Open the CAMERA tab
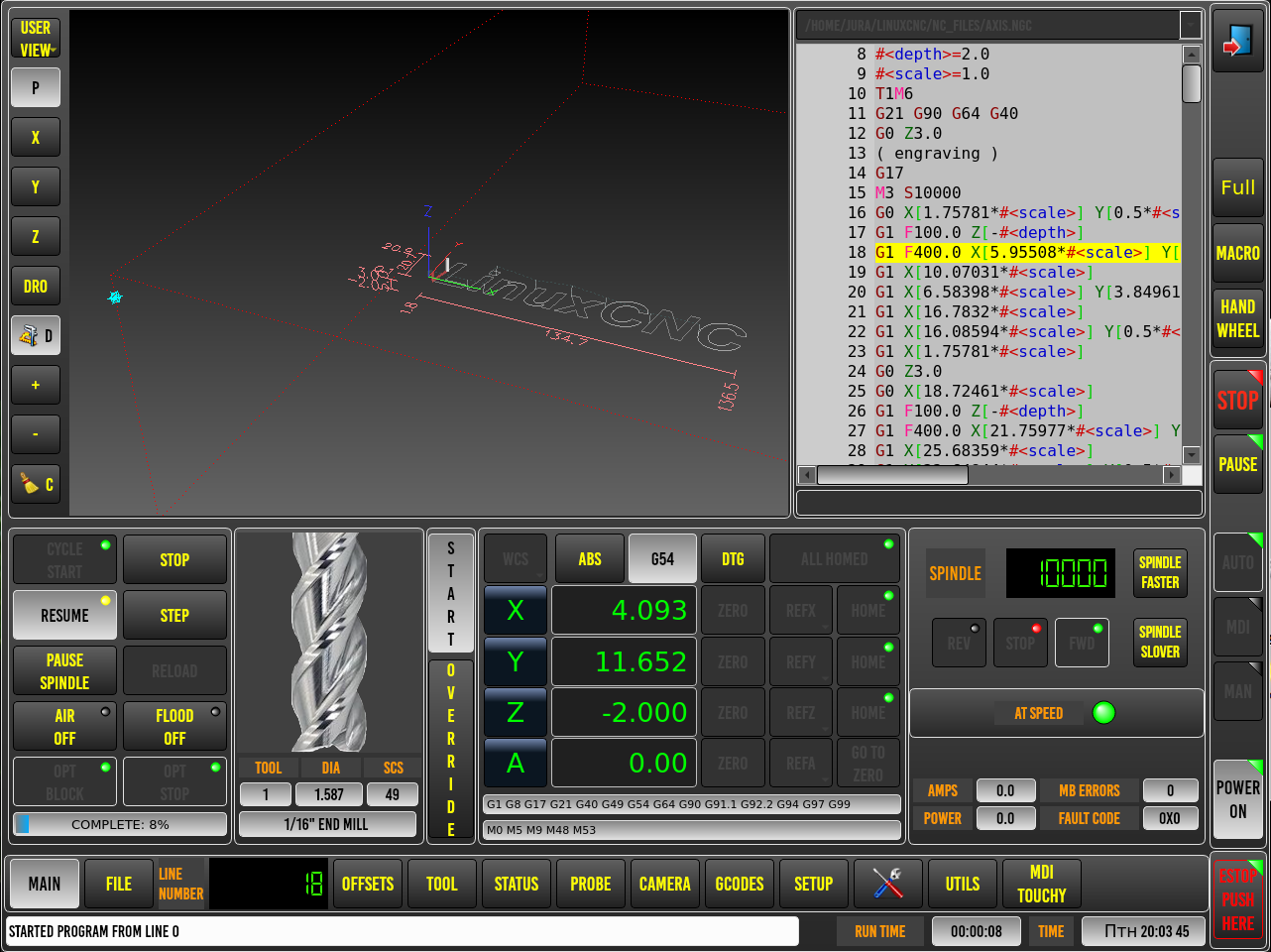1271x952 pixels. tap(665, 884)
